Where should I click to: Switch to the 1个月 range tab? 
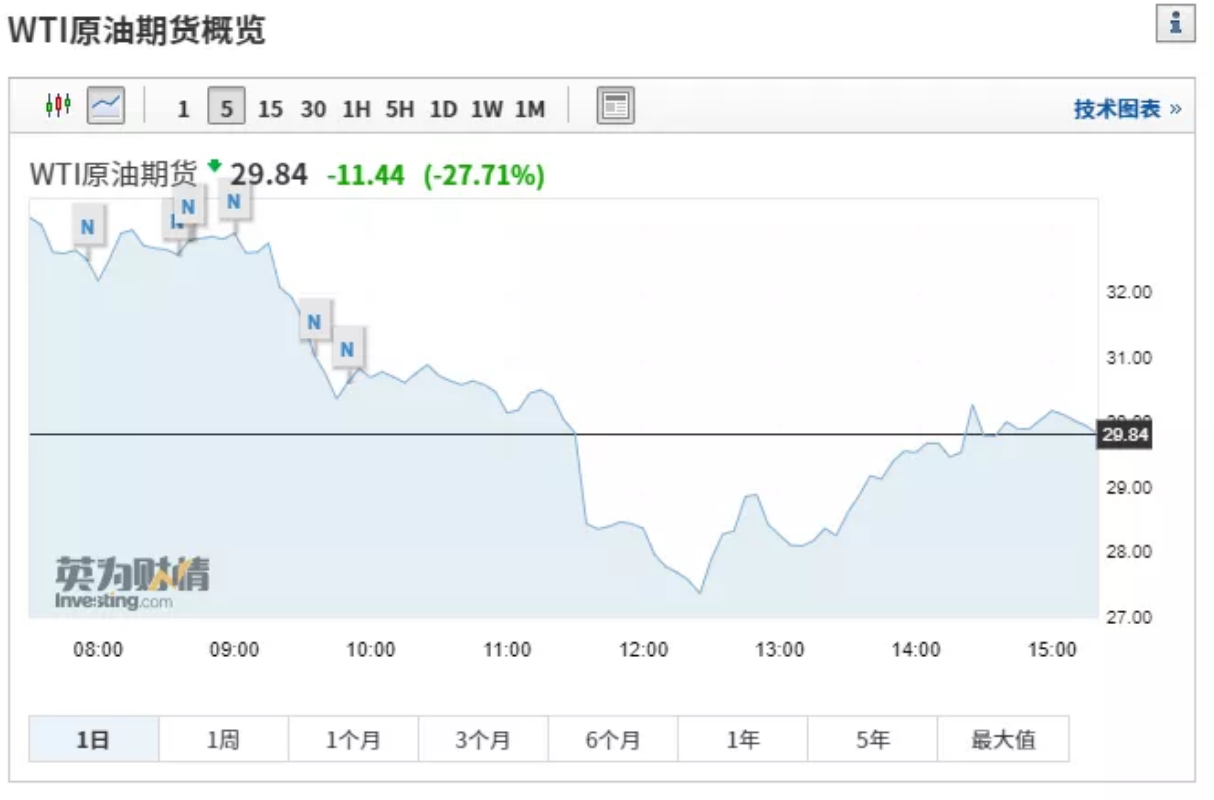tap(353, 740)
